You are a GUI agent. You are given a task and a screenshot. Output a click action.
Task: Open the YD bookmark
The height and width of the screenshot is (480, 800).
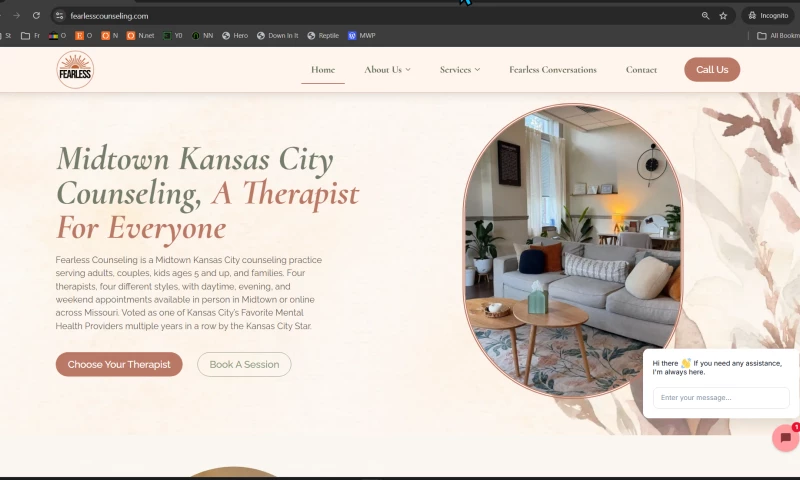172,36
